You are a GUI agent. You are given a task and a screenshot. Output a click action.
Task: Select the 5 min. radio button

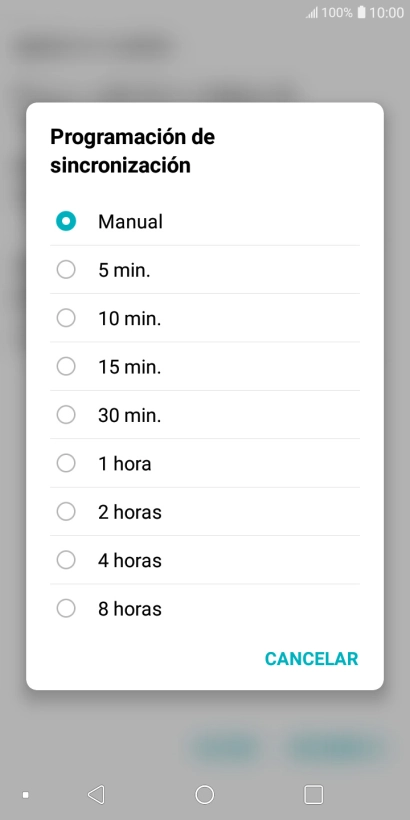point(66,270)
